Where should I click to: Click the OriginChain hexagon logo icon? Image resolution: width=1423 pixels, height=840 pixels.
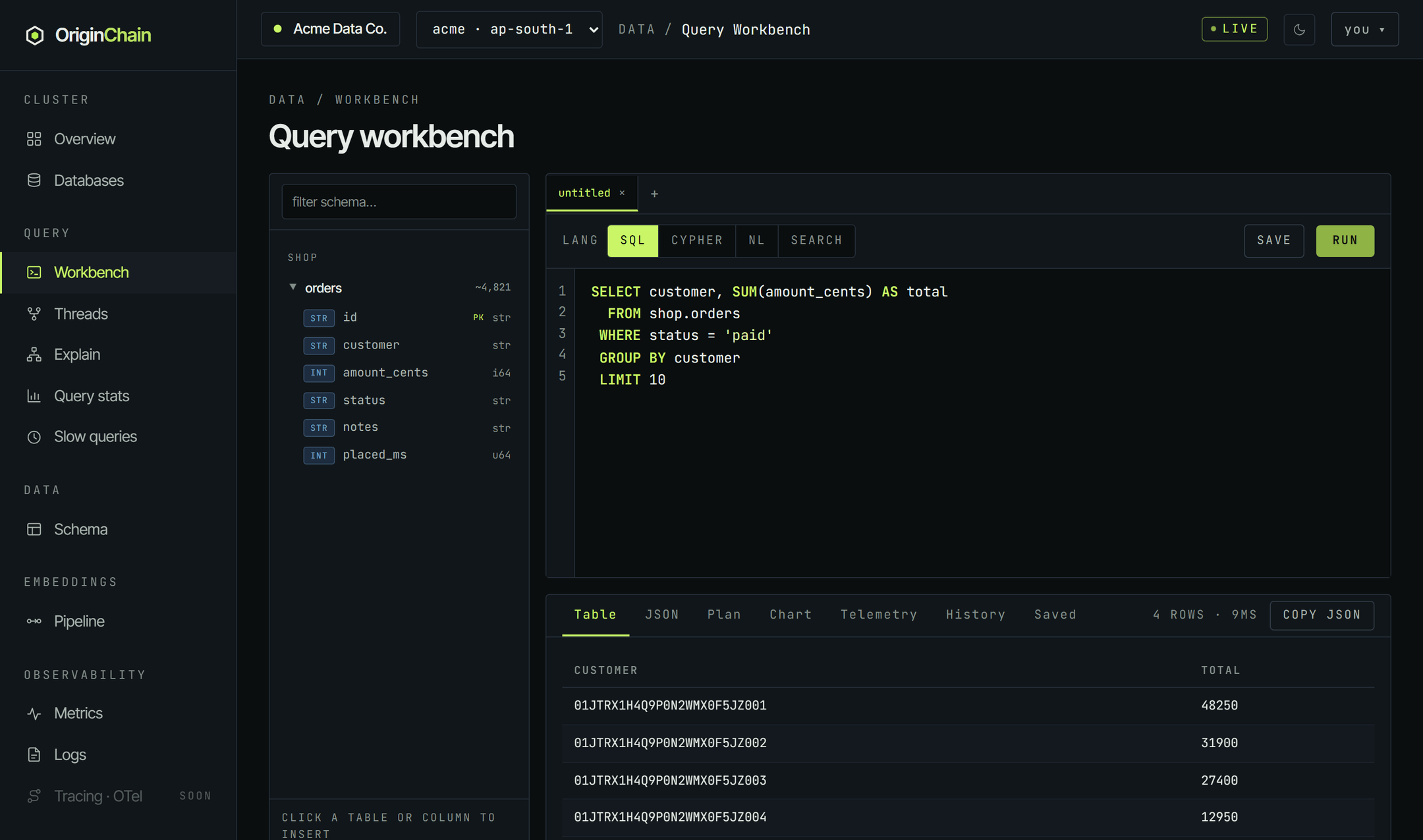point(35,35)
